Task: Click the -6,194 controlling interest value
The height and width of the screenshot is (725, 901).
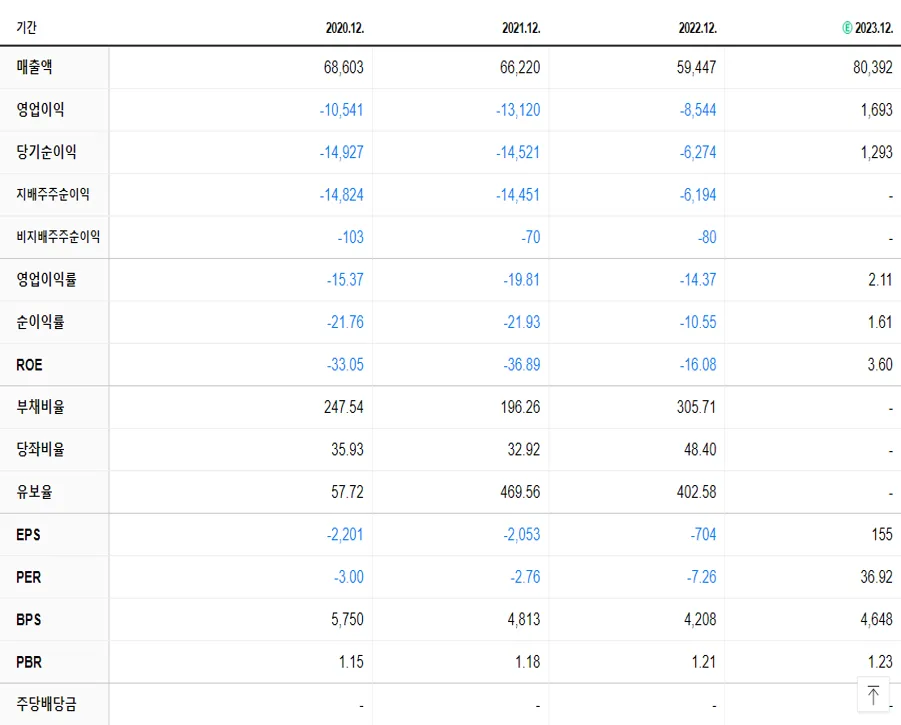Action: (698, 195)
